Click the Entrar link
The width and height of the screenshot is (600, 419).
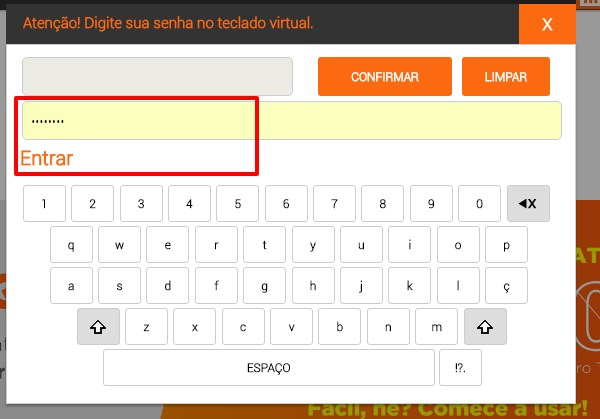46,158
